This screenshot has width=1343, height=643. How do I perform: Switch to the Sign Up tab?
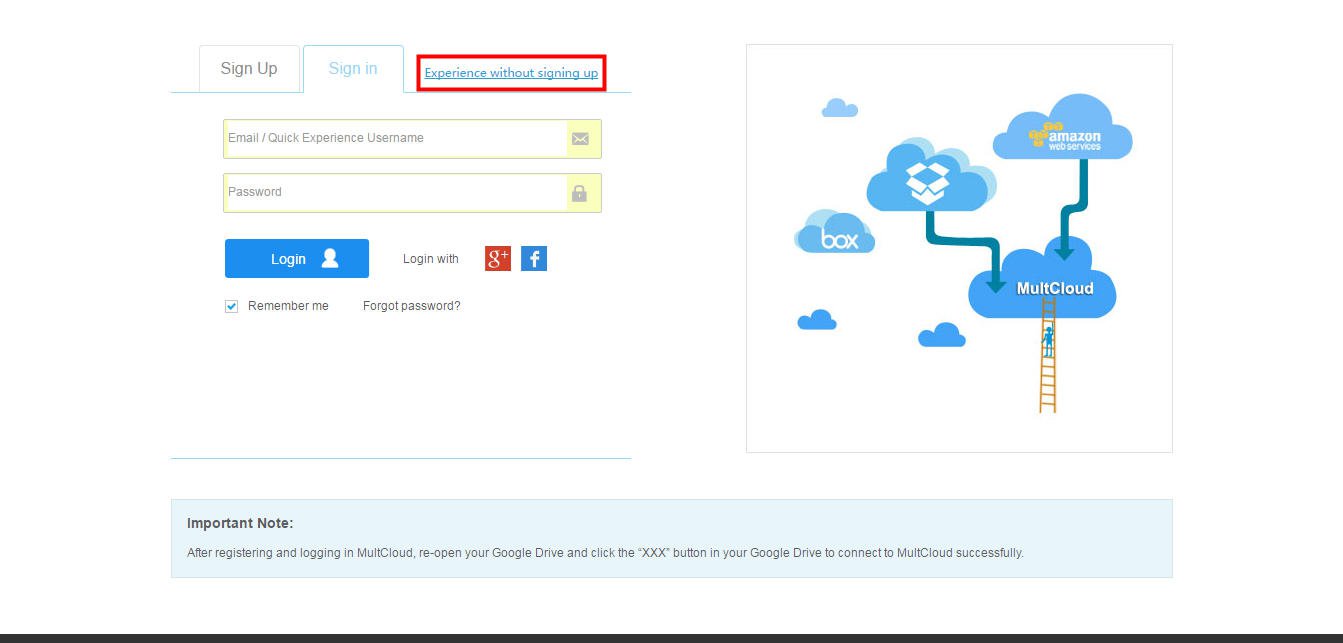[249, 69]
